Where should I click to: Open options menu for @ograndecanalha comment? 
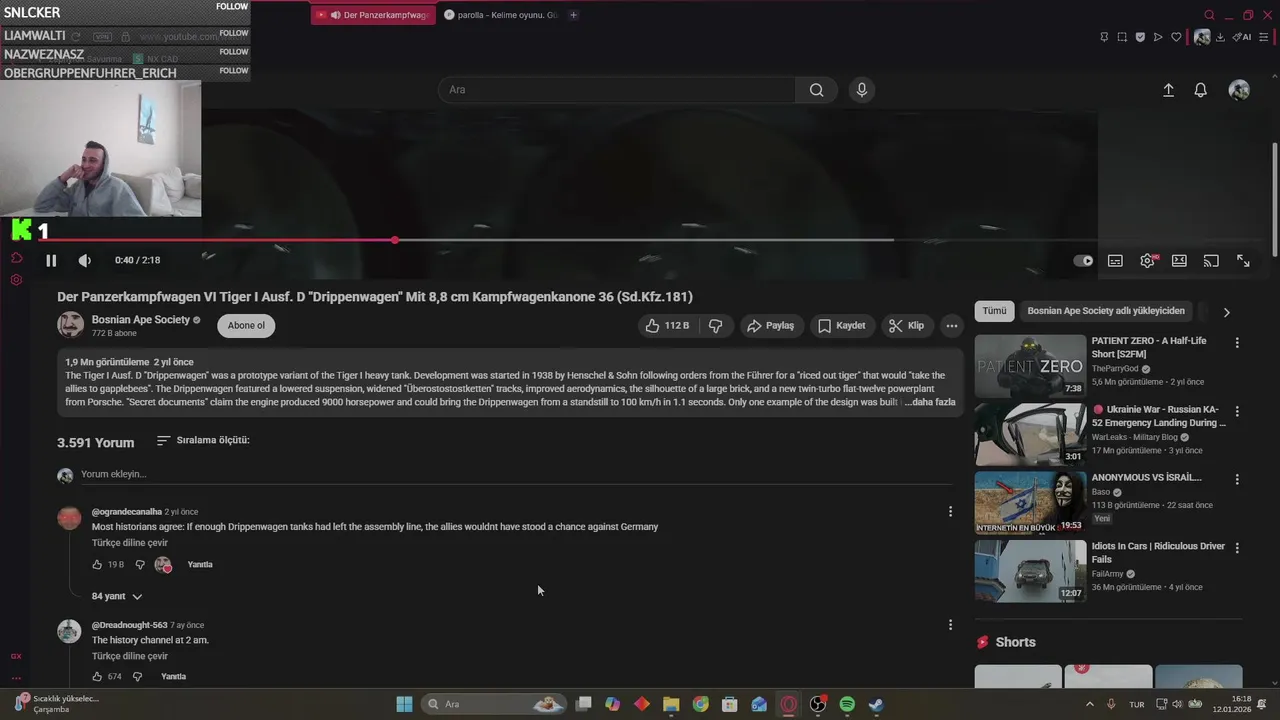click(950, 512)
